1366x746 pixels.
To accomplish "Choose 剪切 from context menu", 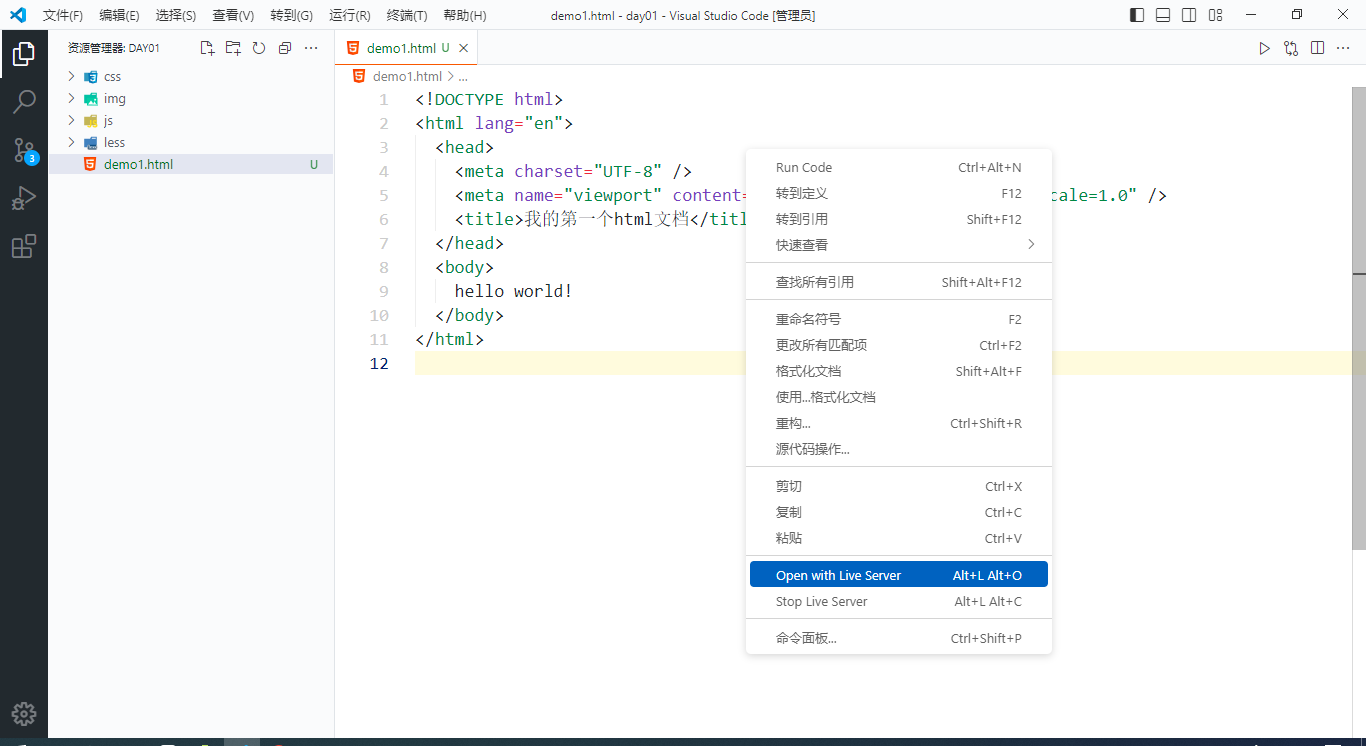I will (898, 486).
